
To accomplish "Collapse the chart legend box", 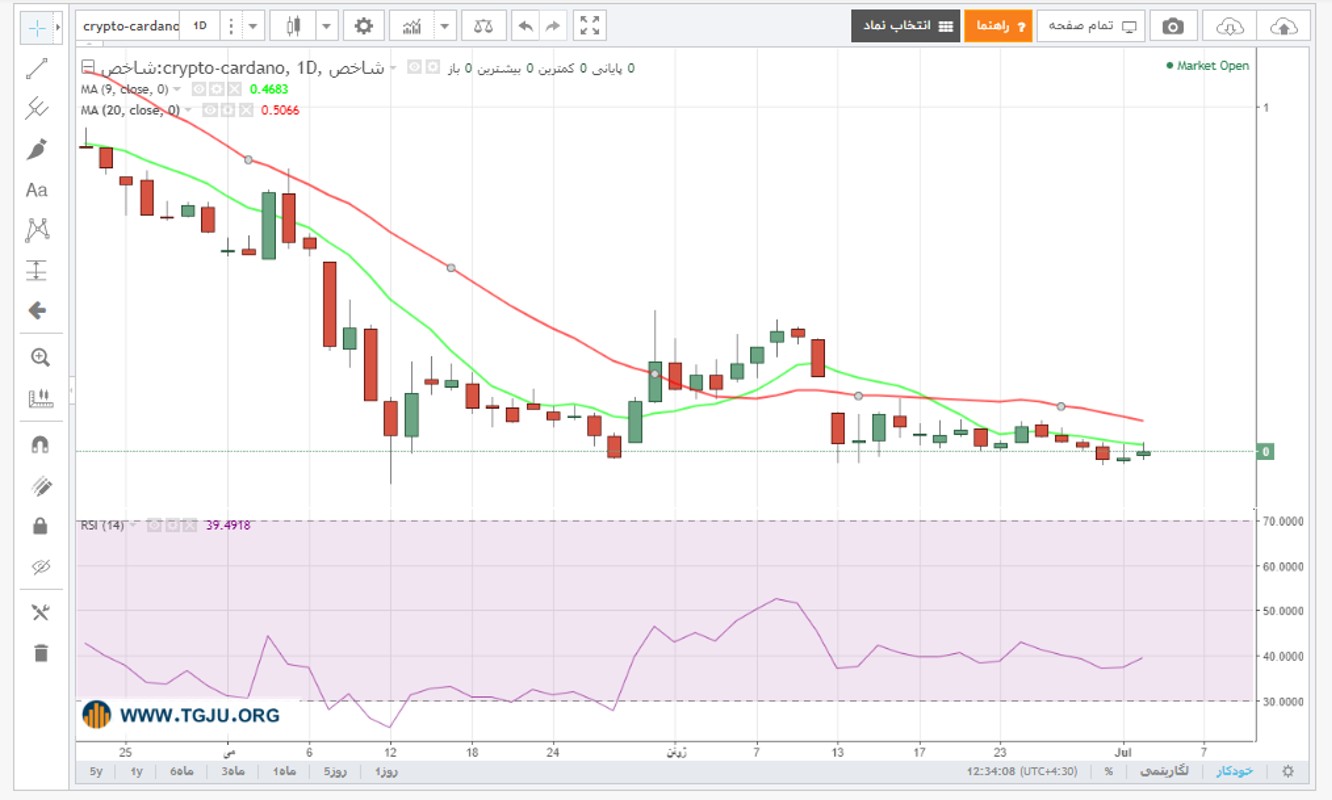I will click(87, 68).
